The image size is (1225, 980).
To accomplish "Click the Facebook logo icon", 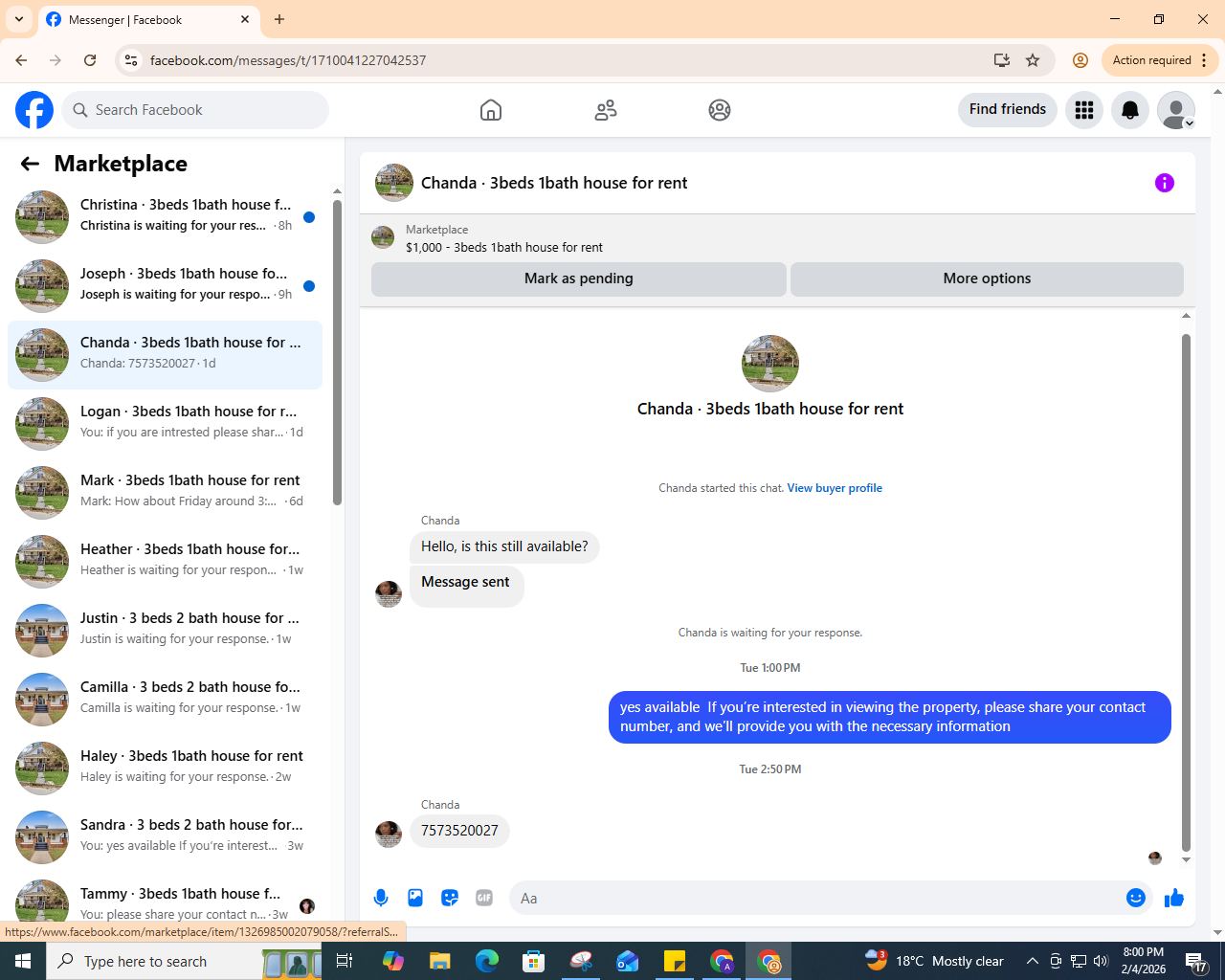I will (34, 110).
